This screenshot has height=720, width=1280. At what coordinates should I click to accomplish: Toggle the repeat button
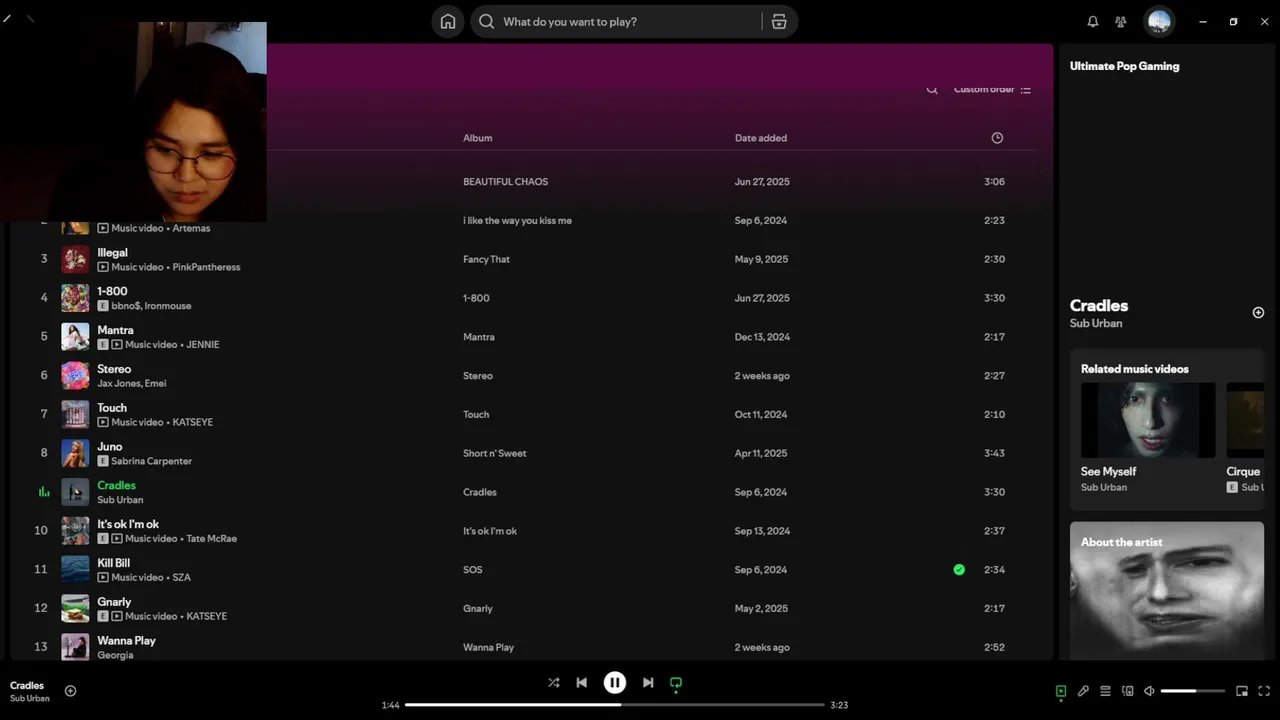coord(676,683)
